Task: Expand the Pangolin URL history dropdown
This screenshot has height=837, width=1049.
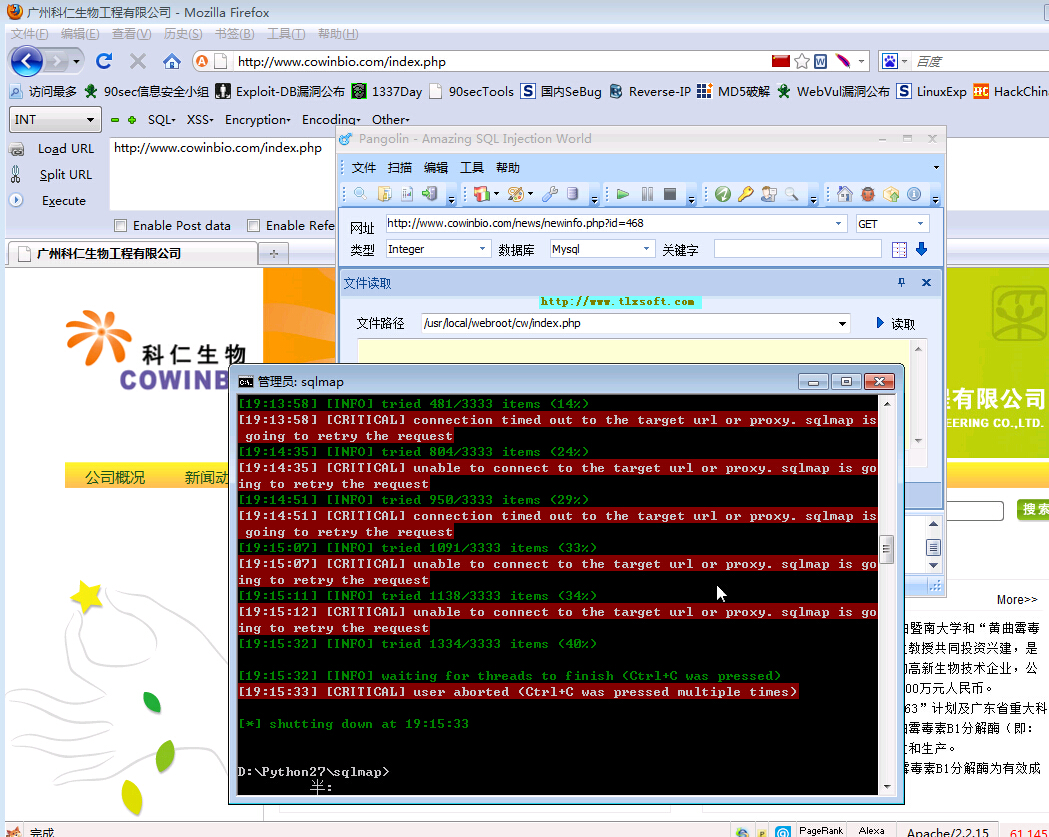Action: click(x=838, y=223)
